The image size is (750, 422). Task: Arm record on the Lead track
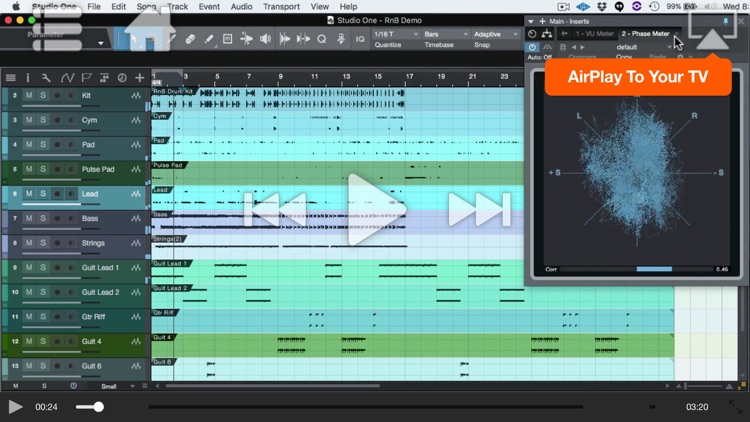(57, 194)
